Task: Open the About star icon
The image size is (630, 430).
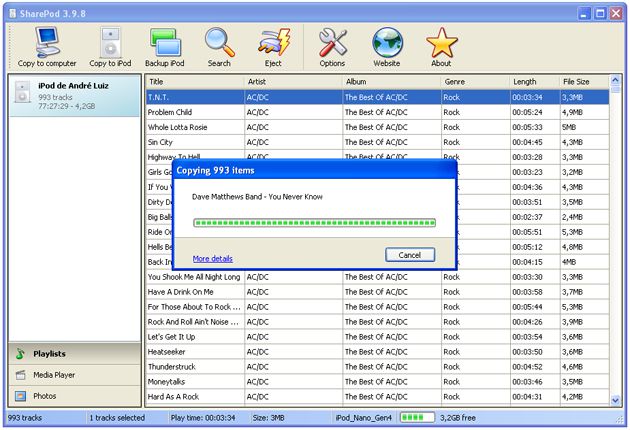Action: pyautogui.click(x=441, y=47)
